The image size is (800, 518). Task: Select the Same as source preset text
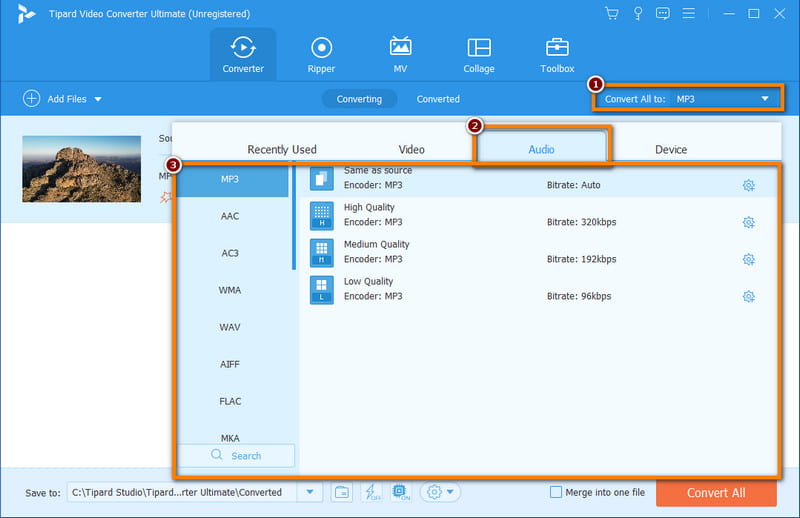[378, 170]
